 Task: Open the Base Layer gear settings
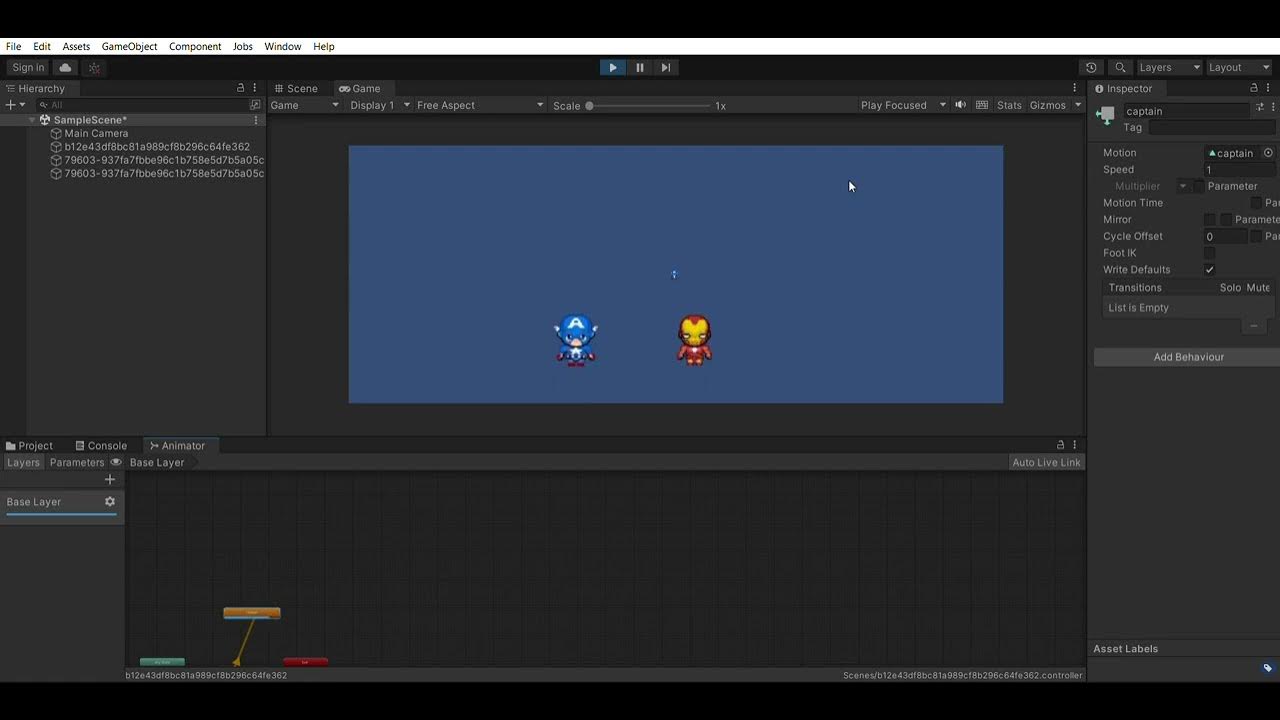110,502
